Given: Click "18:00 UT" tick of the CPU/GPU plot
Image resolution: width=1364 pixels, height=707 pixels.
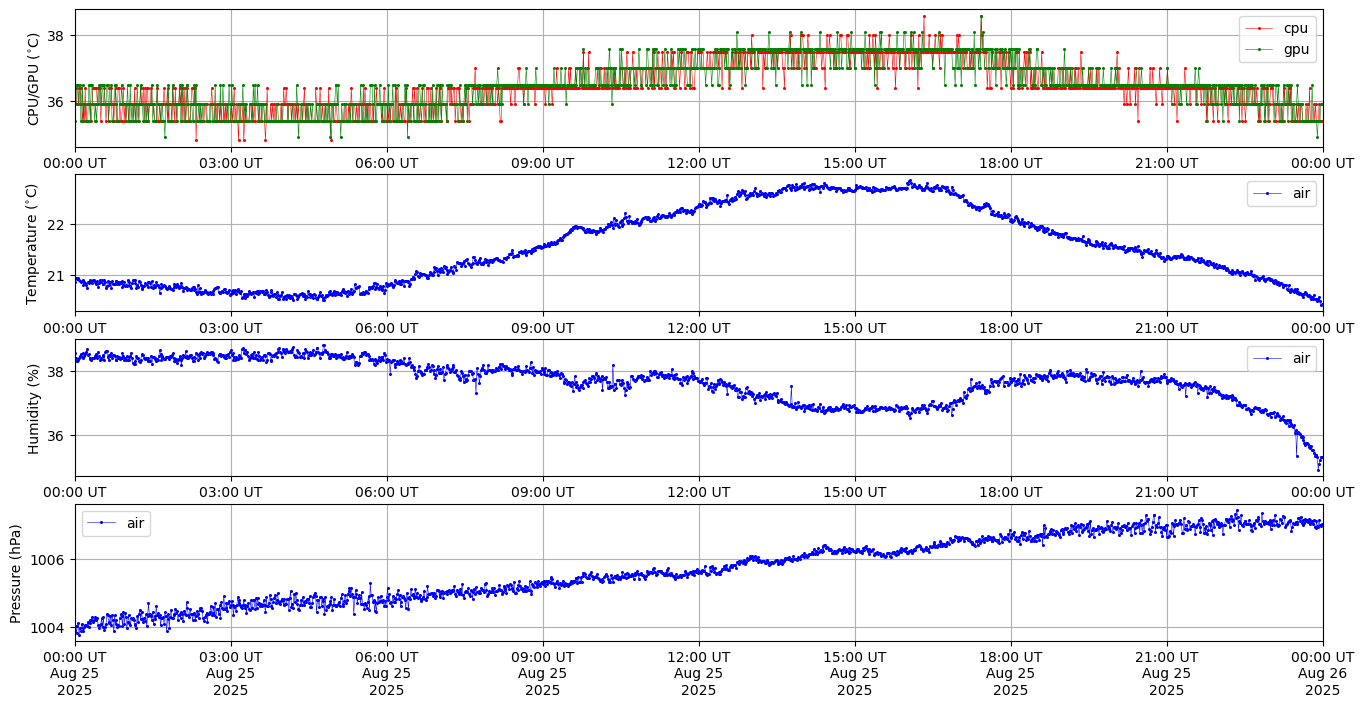Looking at the screenshot, I should (1011, 163).
